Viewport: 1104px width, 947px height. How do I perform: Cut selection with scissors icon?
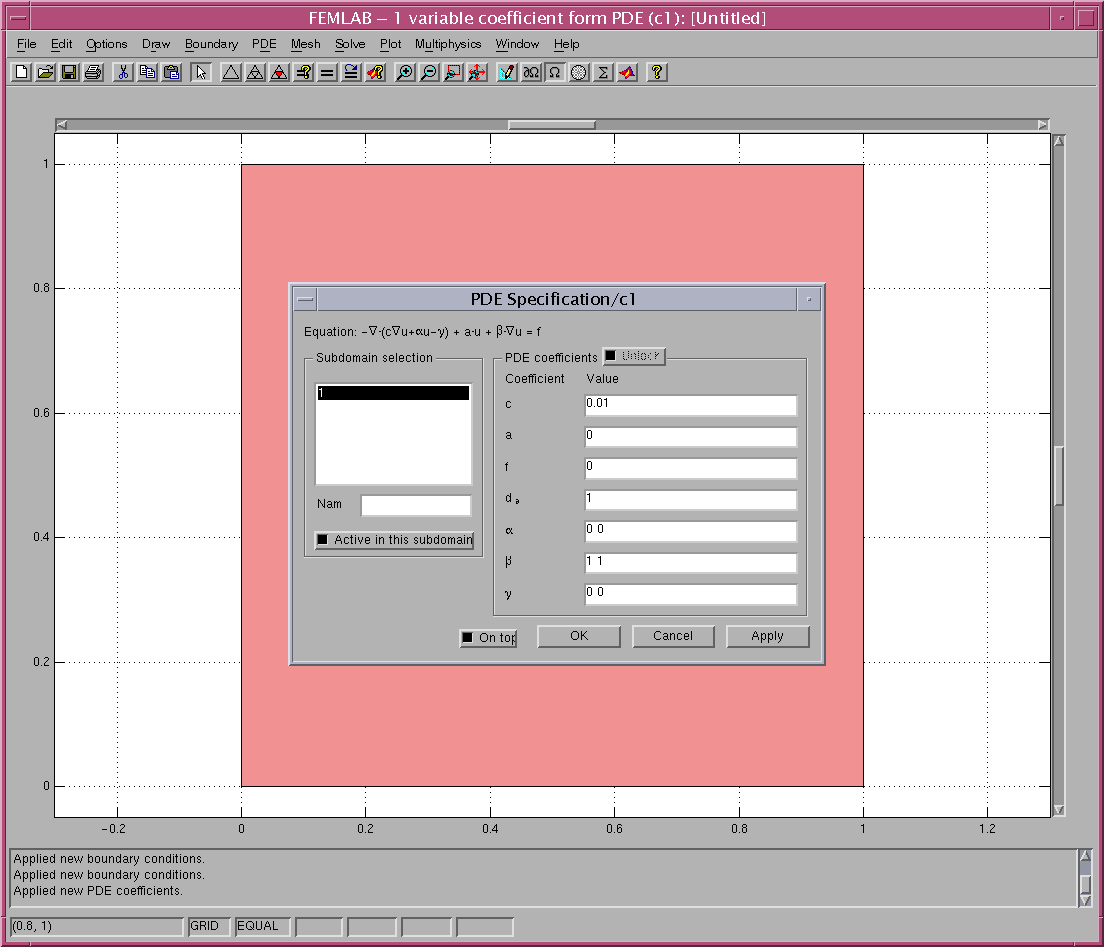pos(123,73)
